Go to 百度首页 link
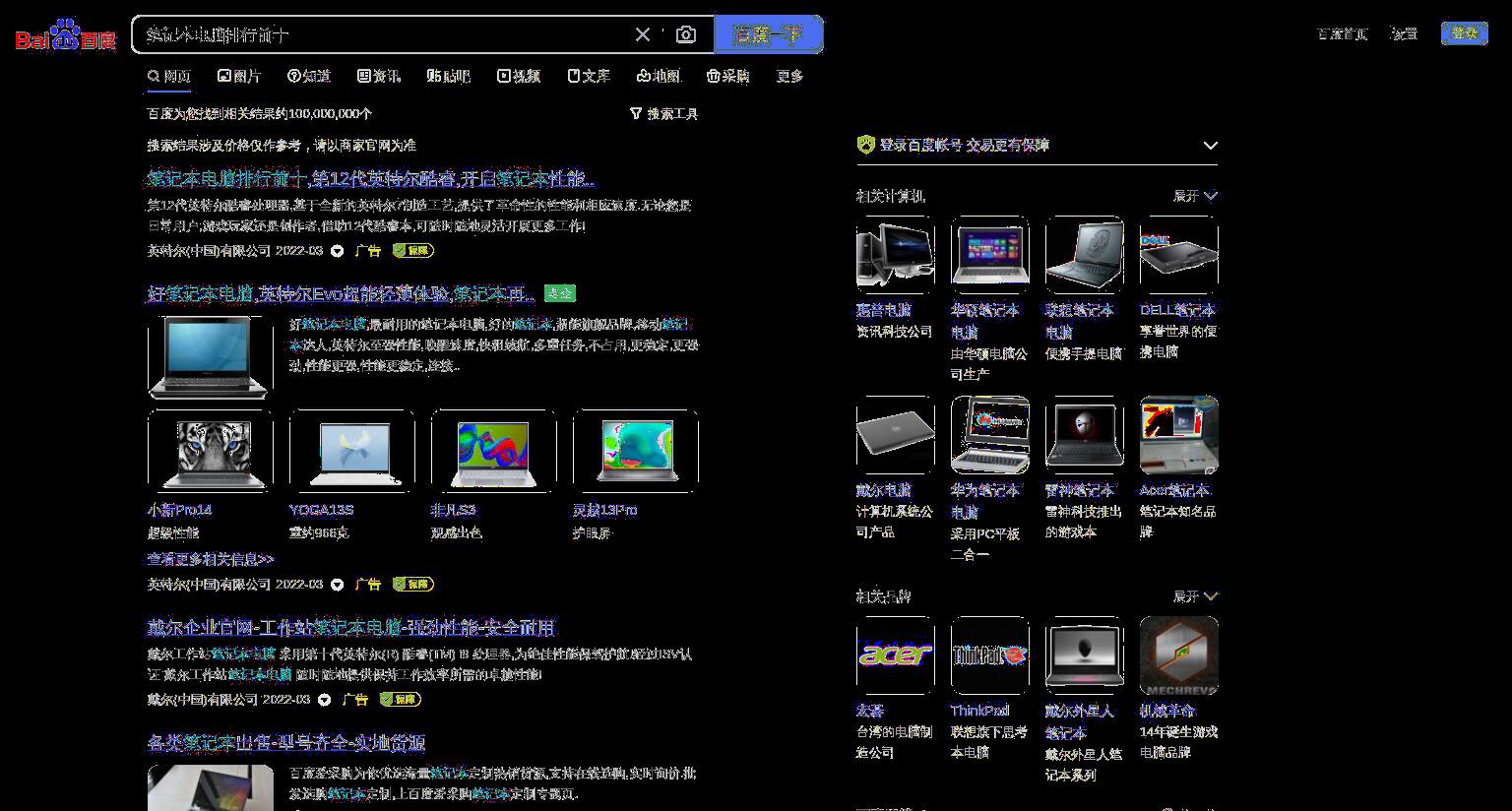 (x=1343, y=33)
